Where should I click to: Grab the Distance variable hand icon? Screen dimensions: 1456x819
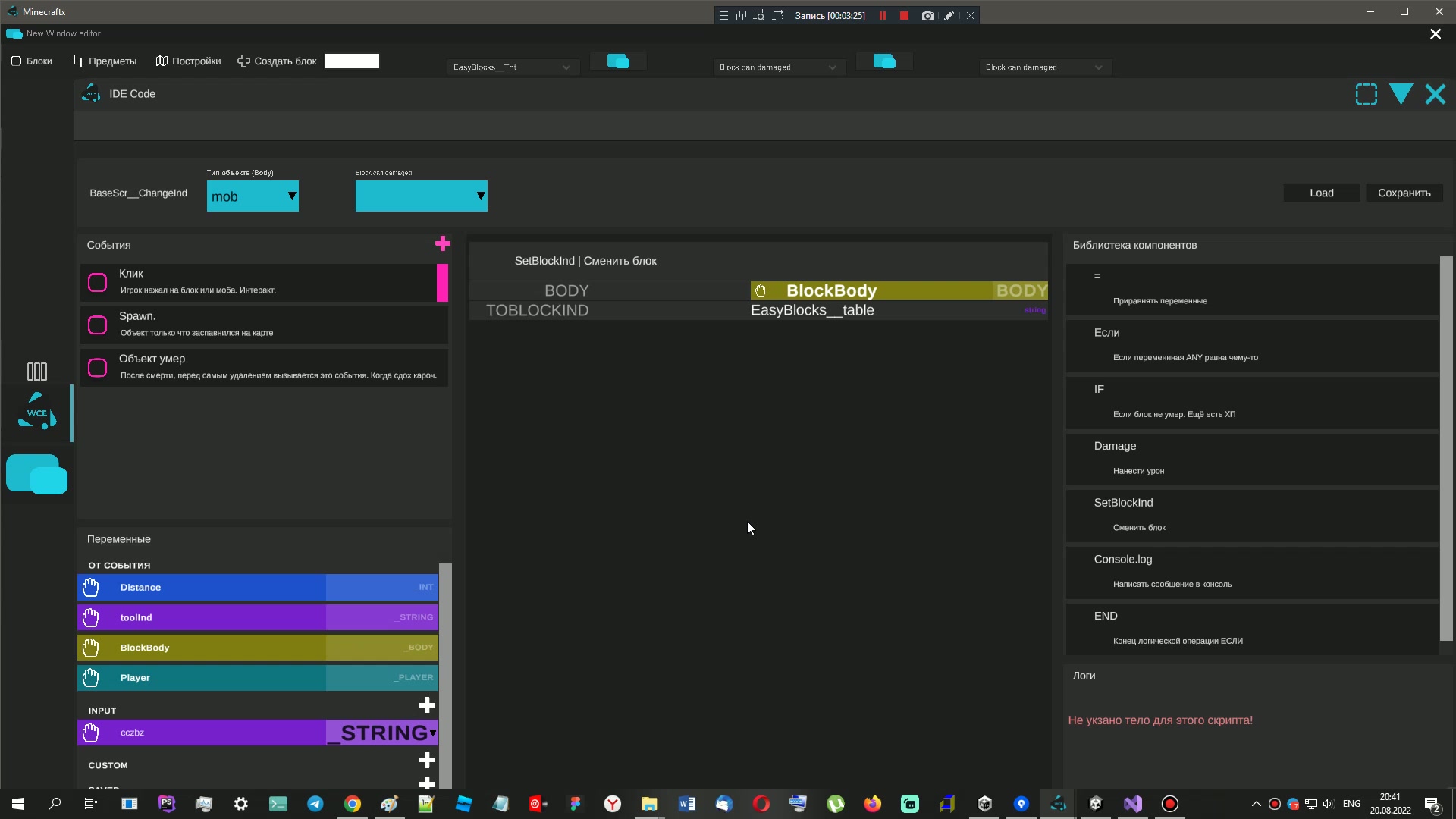(91, 588)
